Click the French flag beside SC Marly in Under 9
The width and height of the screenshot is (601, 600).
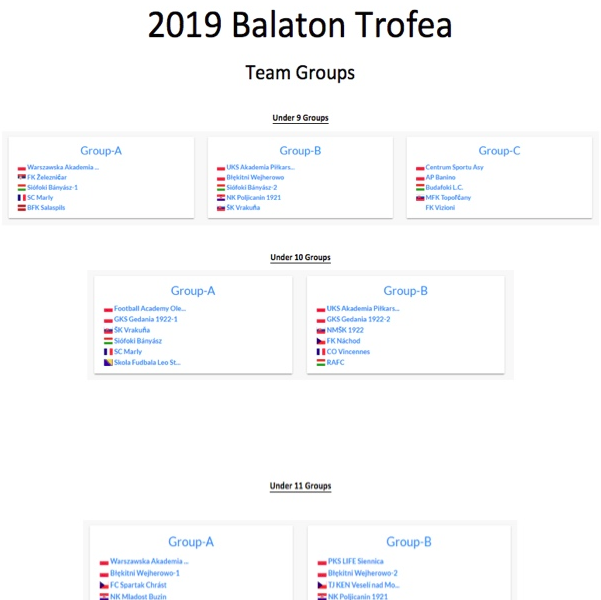pos(21,198)
